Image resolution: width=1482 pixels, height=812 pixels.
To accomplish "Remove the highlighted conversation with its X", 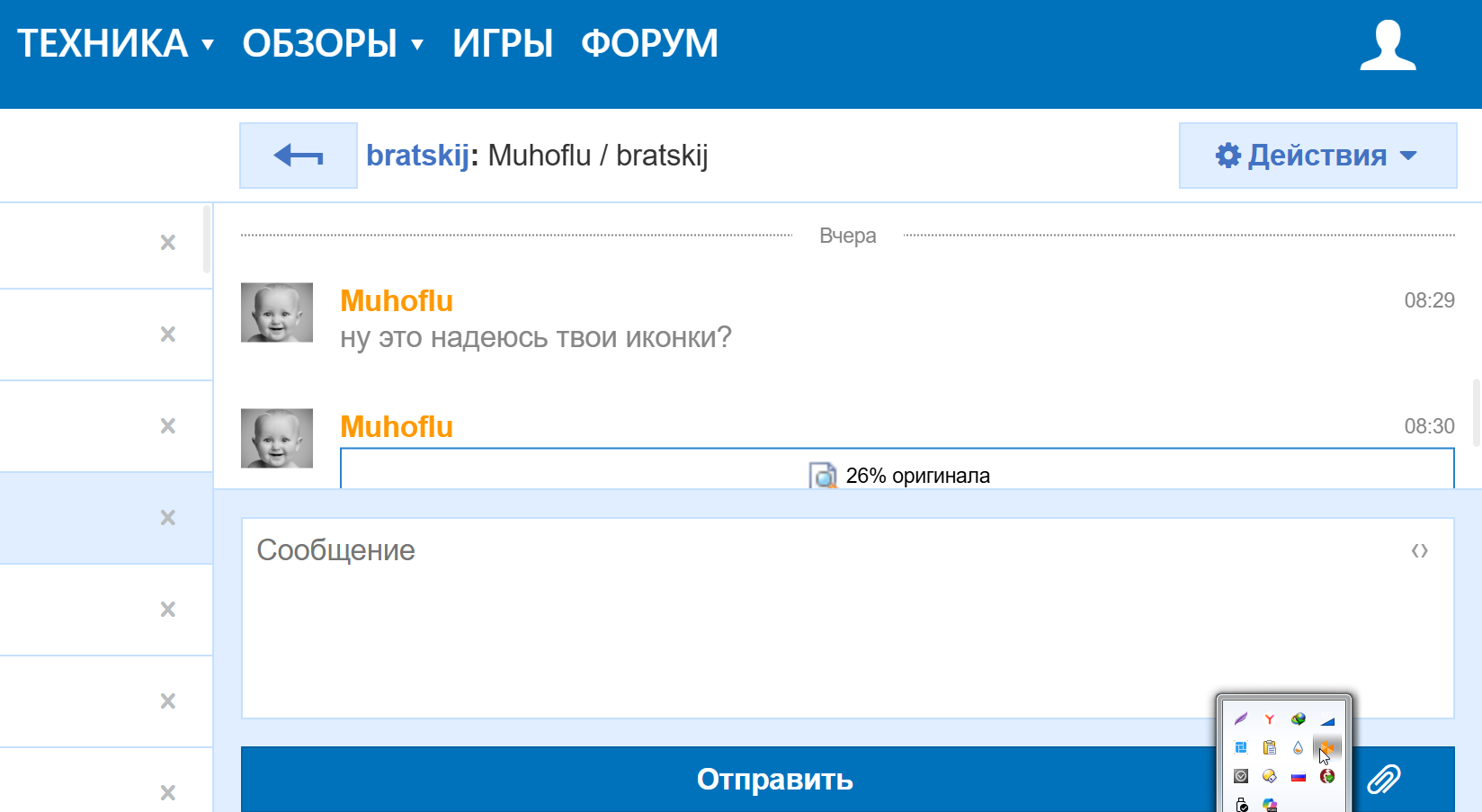I will point(168,518).
